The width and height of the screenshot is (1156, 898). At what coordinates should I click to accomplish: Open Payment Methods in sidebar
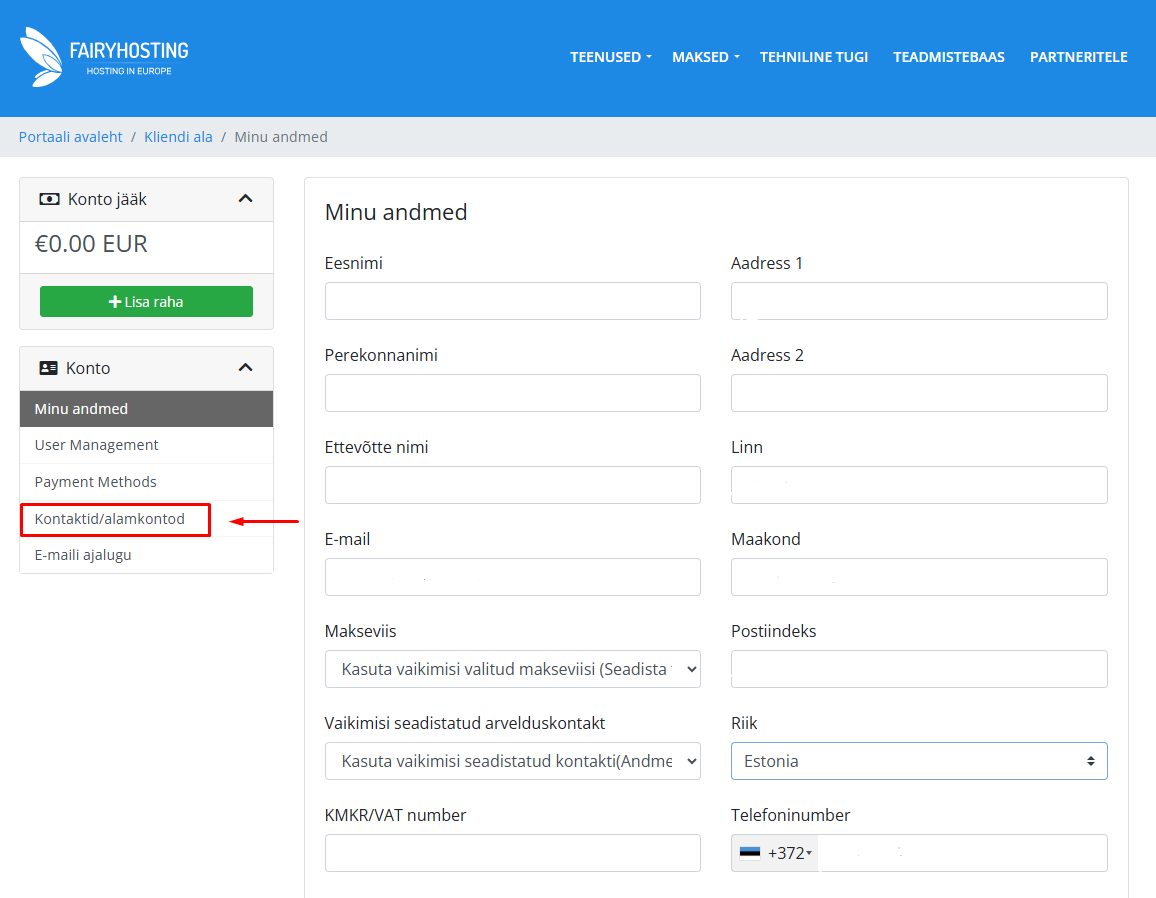(x=146, y=482)
